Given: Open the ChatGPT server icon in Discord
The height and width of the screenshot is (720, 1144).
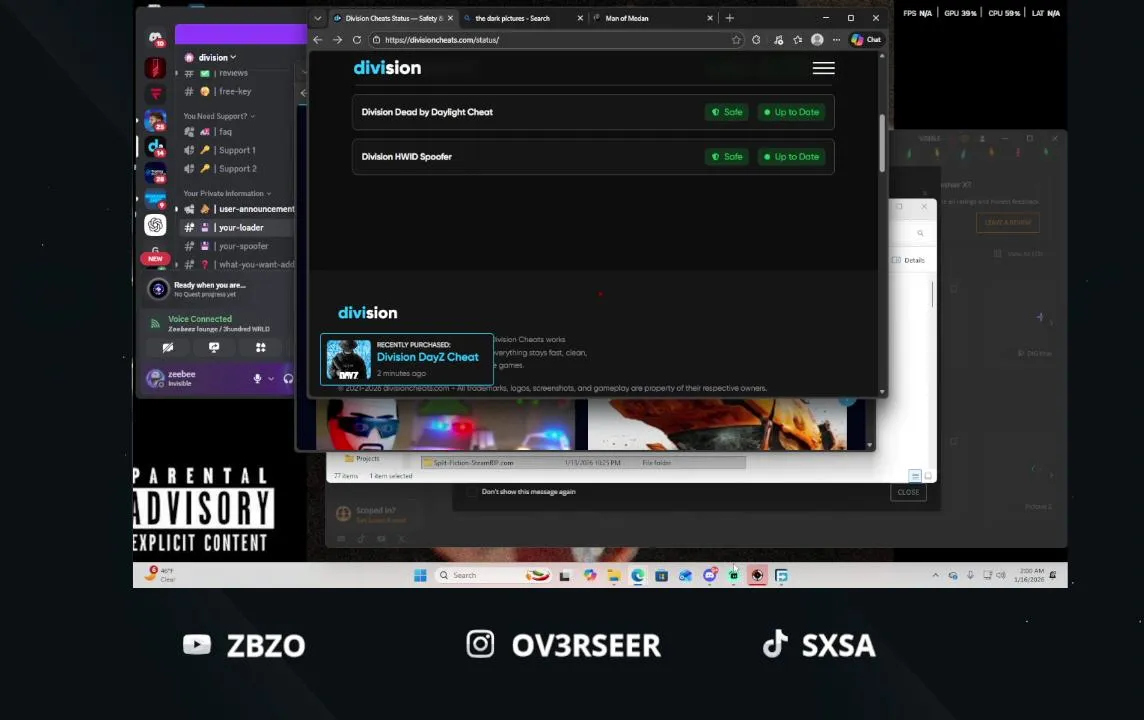Looking at the screenshot, I should point(155,225).
